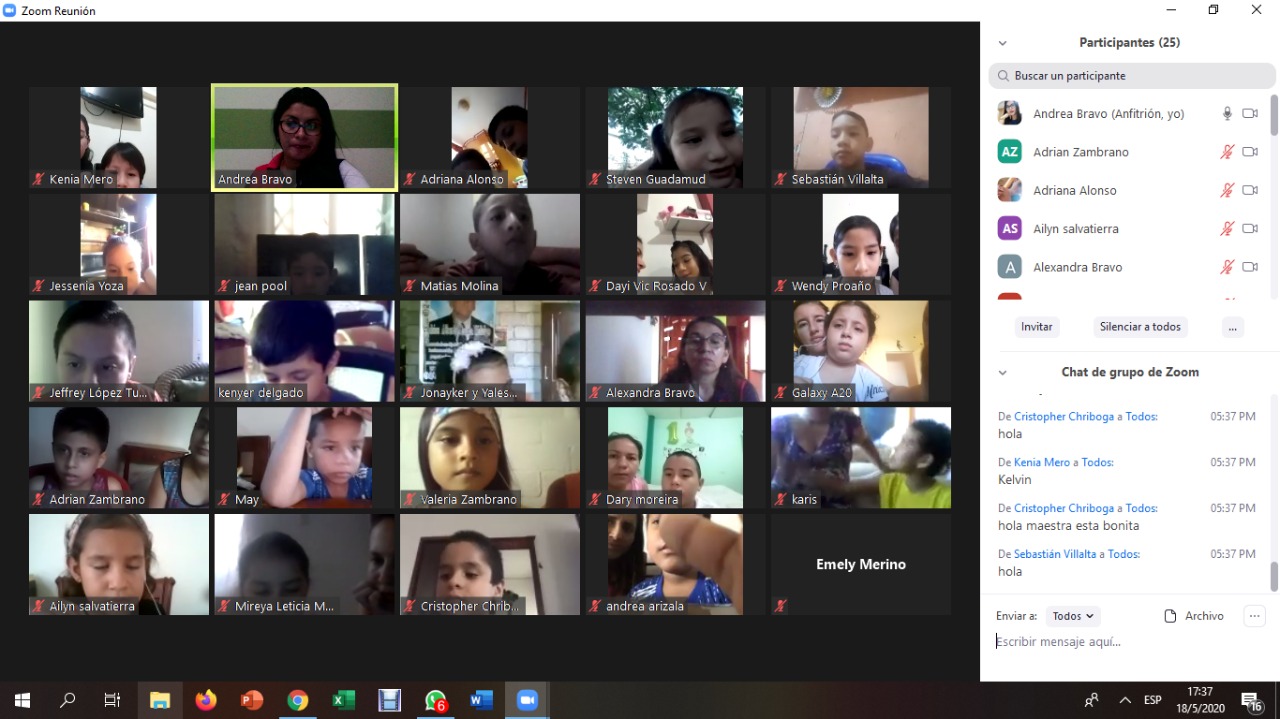The width and height of the screenshot is (1280, 719).
Task: Click muted mic icon on May's tile
Action: (224, 500)
